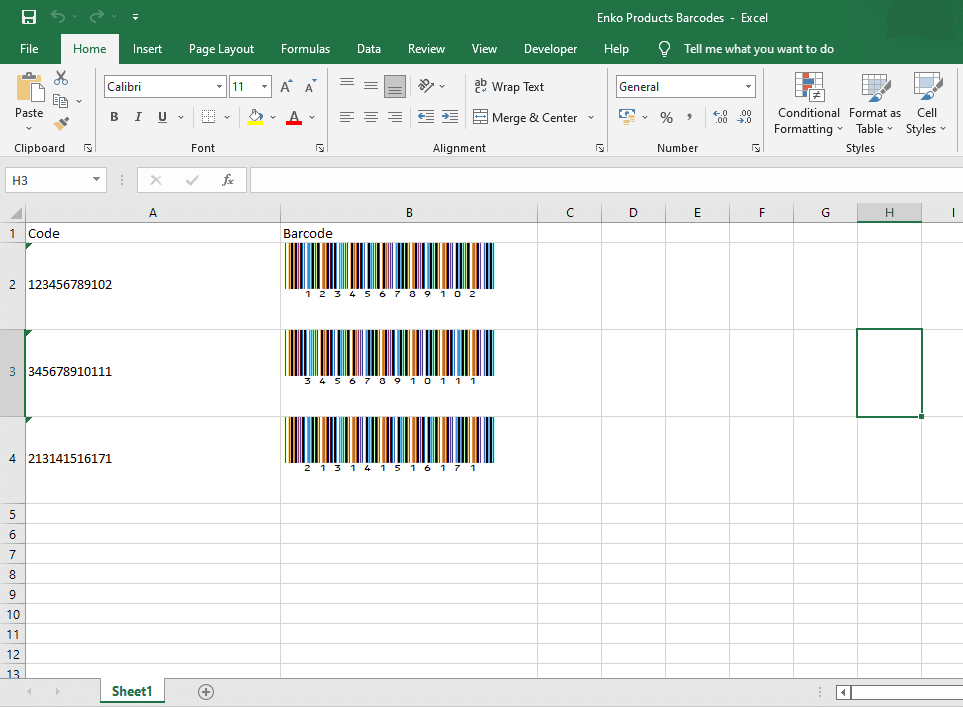Toggle Italic formatting

pyautogui.click(x=138, y=117)
